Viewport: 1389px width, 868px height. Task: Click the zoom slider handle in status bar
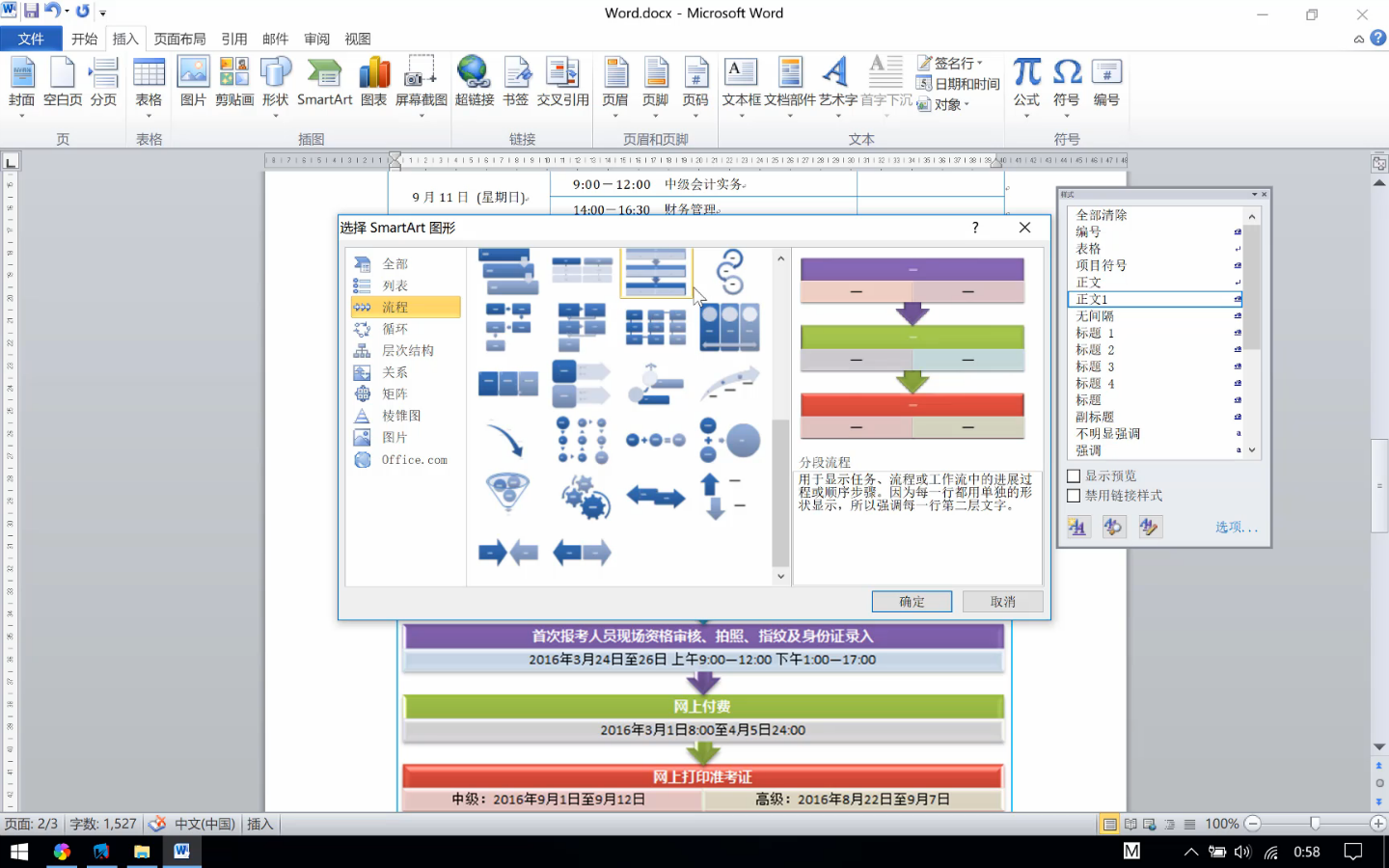click(1315, 824)
